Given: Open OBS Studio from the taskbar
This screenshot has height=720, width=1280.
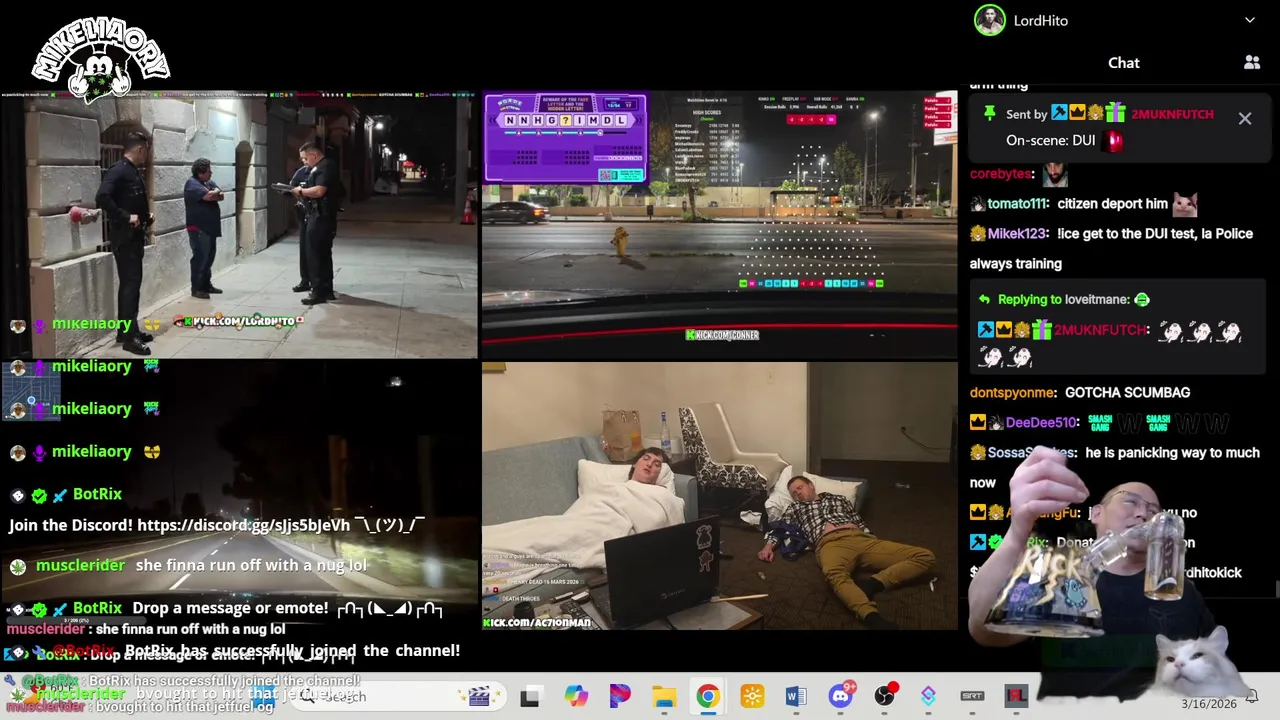Looking at the screenshot, I should tap(884, 696).
